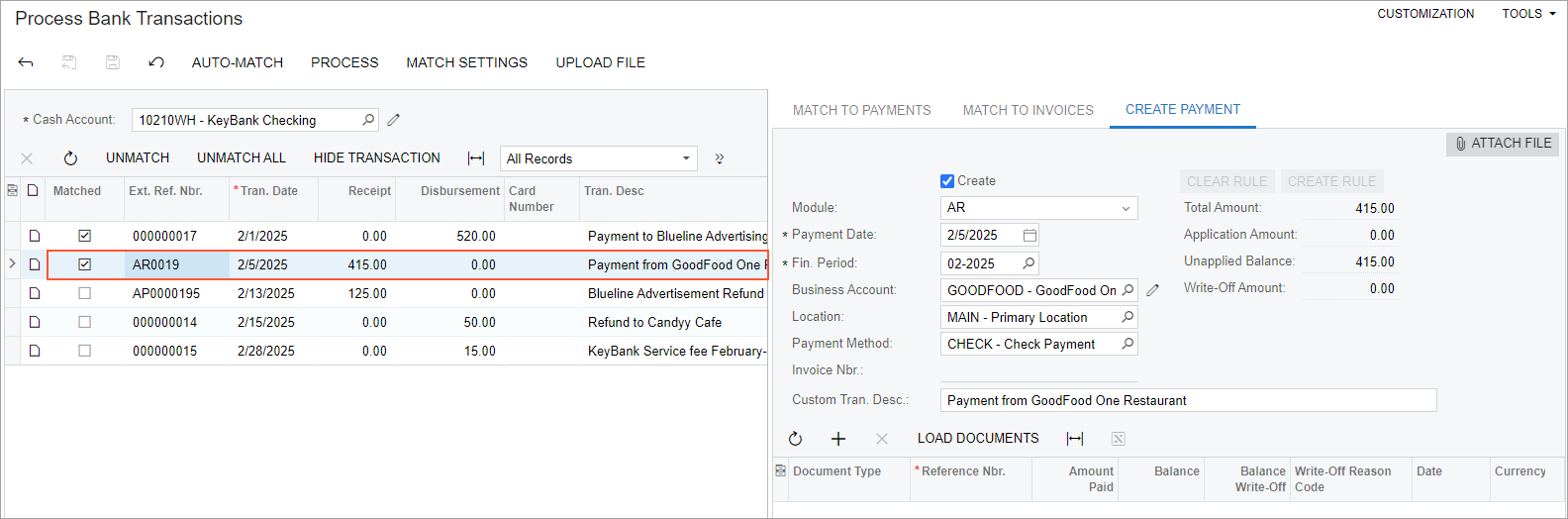Click the undo icon in top toolbar

click(156, 62)
